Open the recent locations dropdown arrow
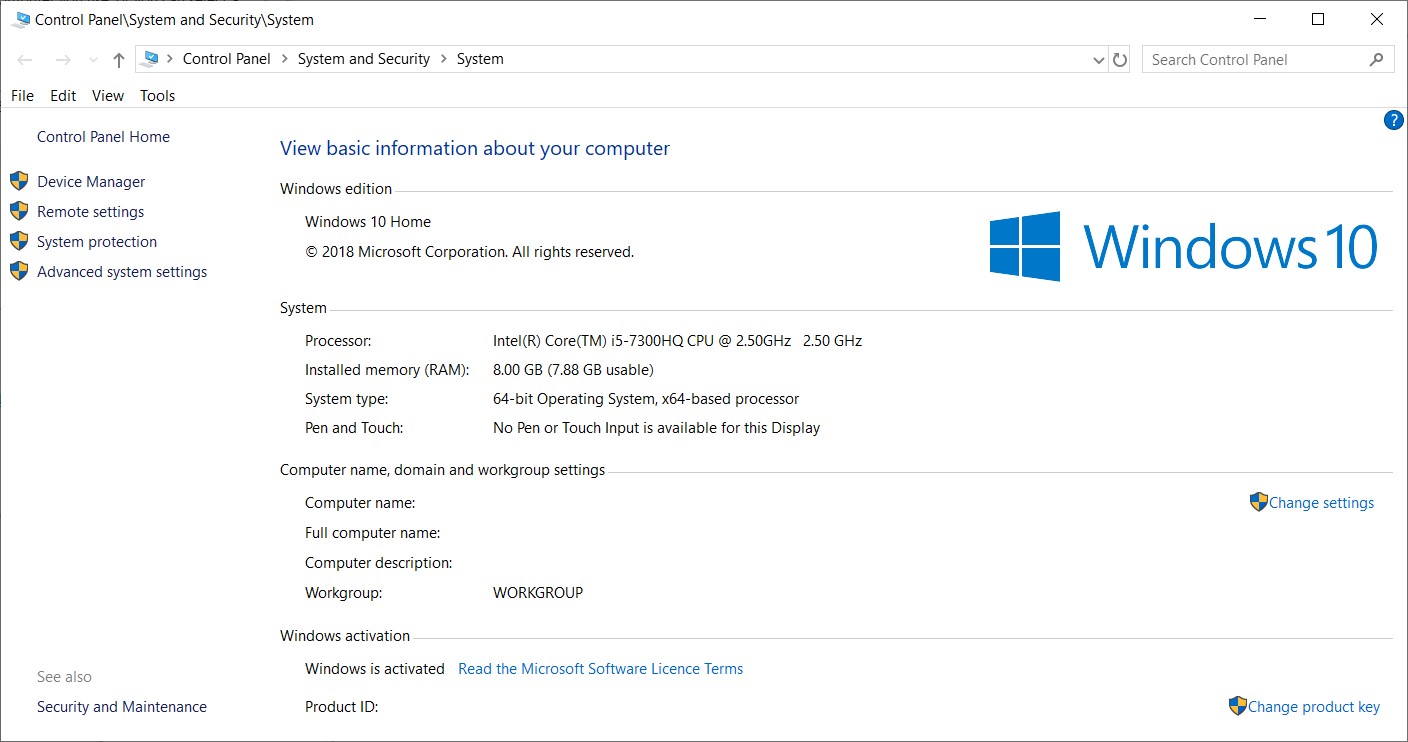The height and width of the screenshot is (742, 1408). [x=93, y=60]
